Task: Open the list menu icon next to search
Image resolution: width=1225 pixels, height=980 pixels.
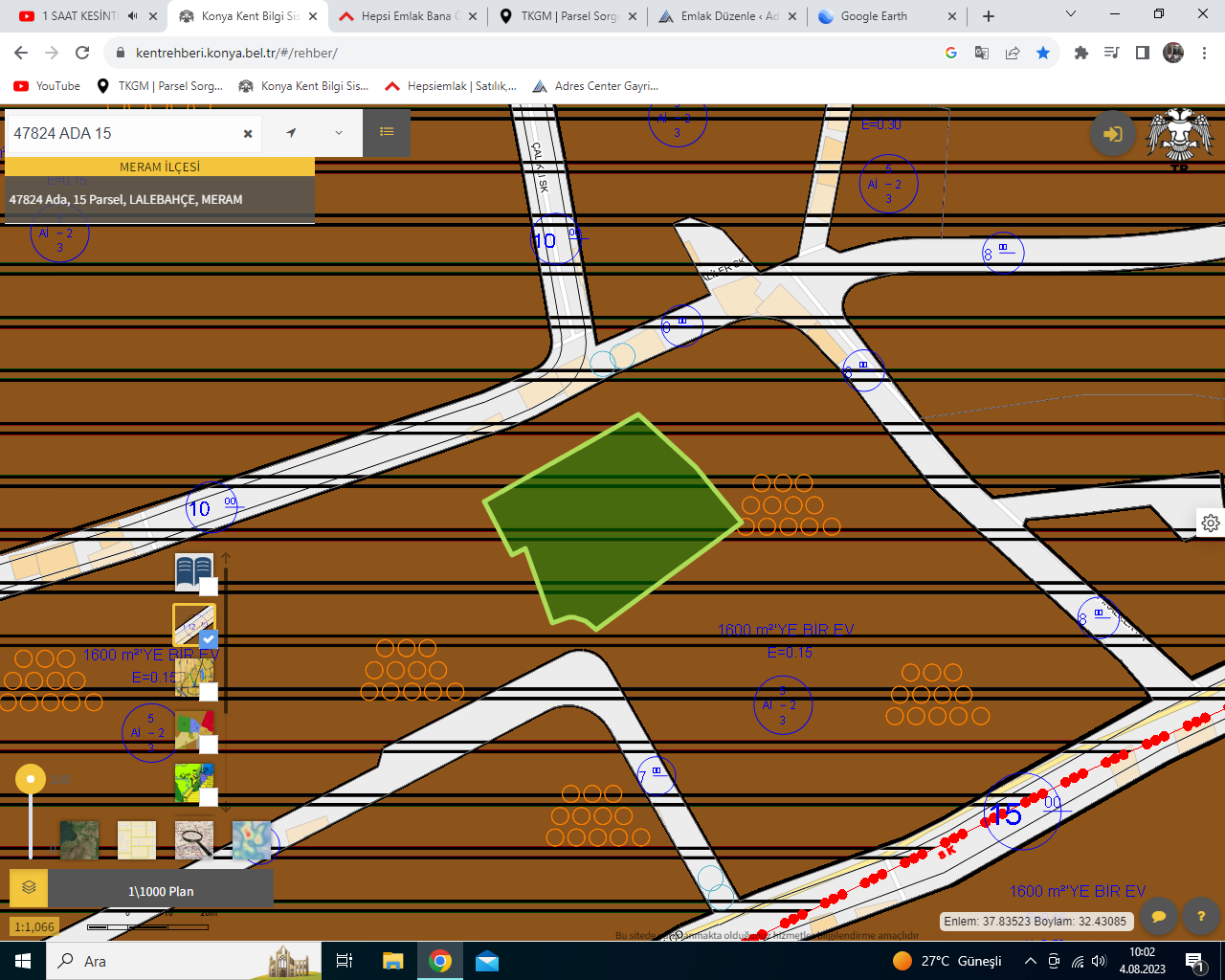Action: (387, 132)
